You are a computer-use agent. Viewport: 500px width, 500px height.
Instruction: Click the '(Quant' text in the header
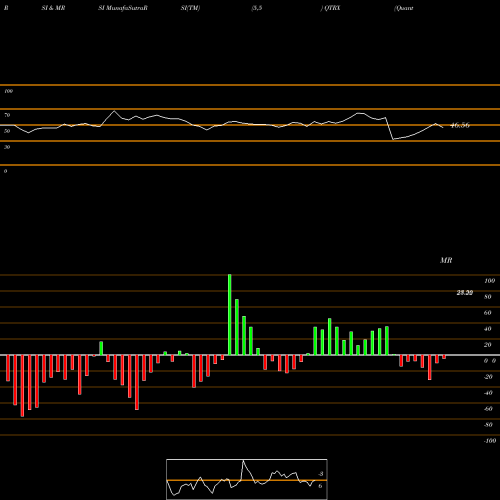404,8
